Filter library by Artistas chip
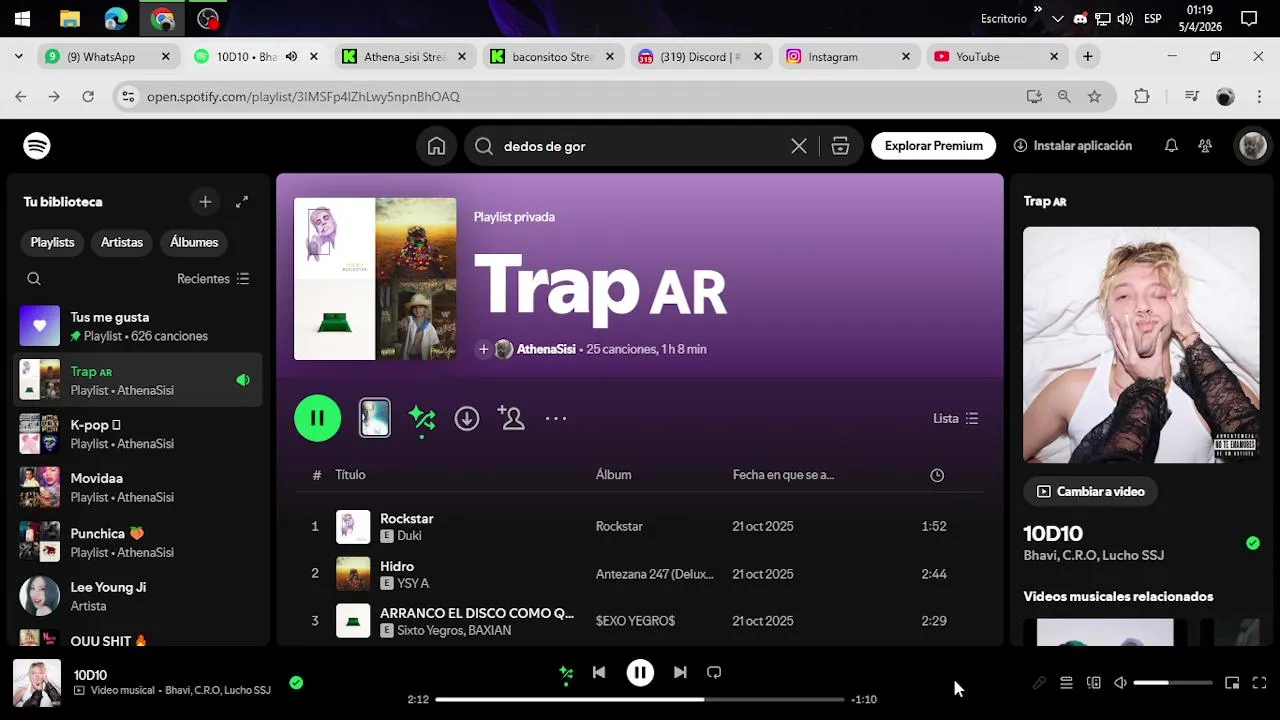This screenshot has height=720, width=1280. tap(122, 242)
